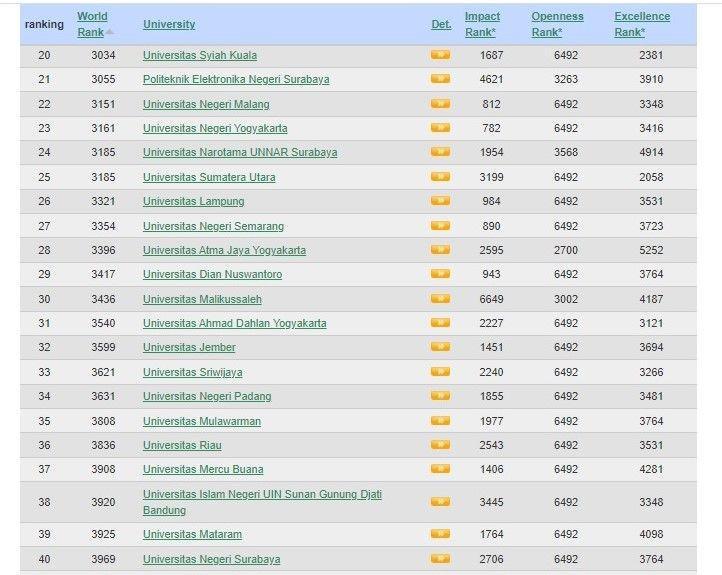Open details icon for Universitas Negeri Malang
Screen dimensions: 722x575
tap(440, 104)
